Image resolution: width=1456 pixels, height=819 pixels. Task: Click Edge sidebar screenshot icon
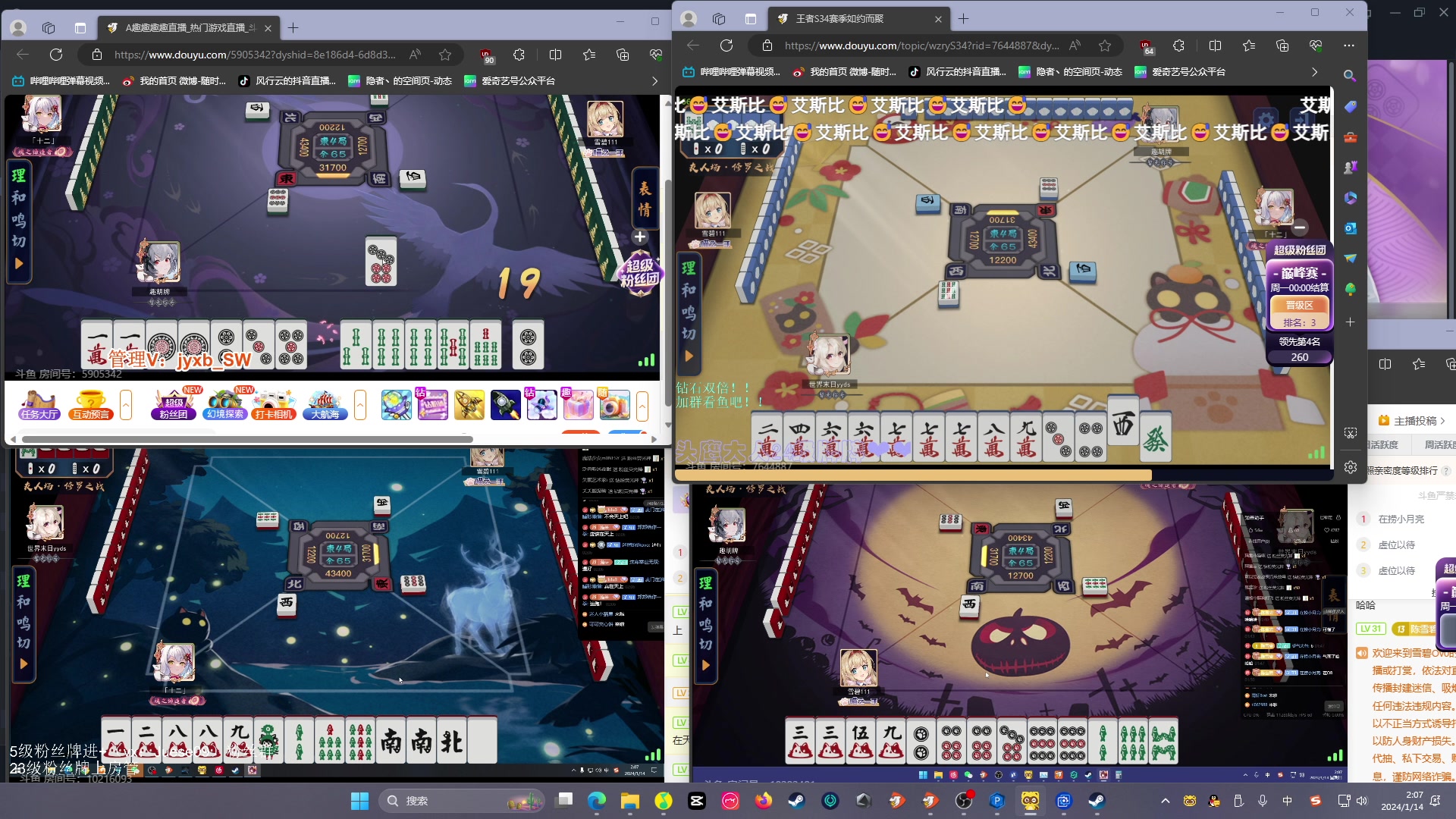coord(1350,433)
